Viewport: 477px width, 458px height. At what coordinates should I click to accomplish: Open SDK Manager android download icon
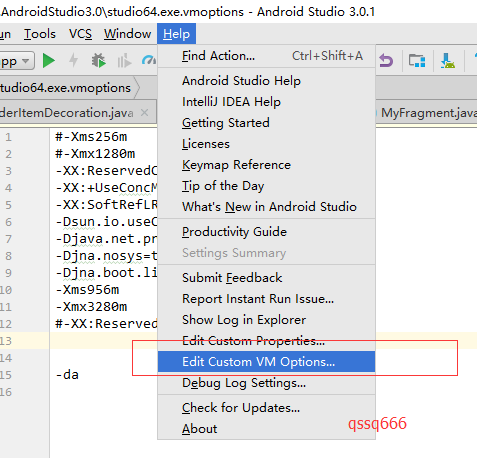[x=448, y=61]
